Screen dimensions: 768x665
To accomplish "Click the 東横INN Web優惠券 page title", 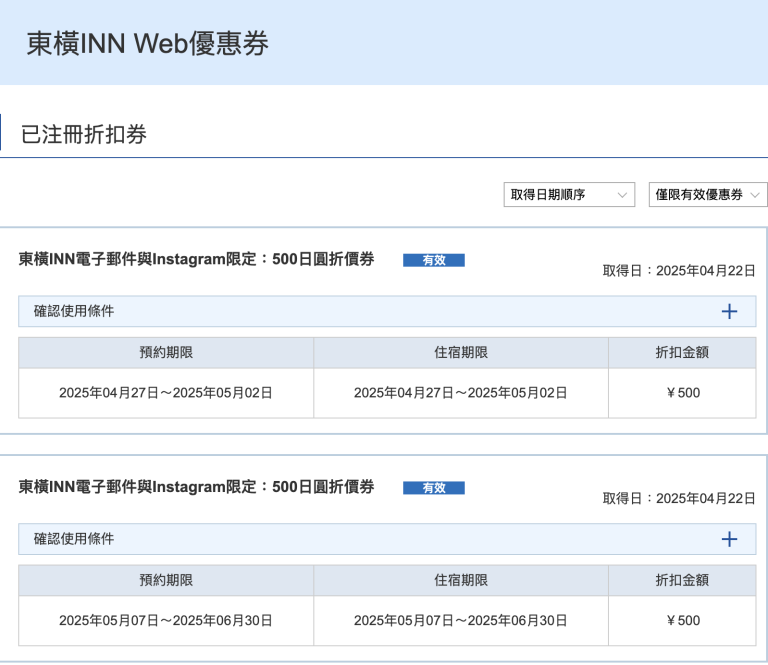I will pyautogui.click(x=147, y=44).
